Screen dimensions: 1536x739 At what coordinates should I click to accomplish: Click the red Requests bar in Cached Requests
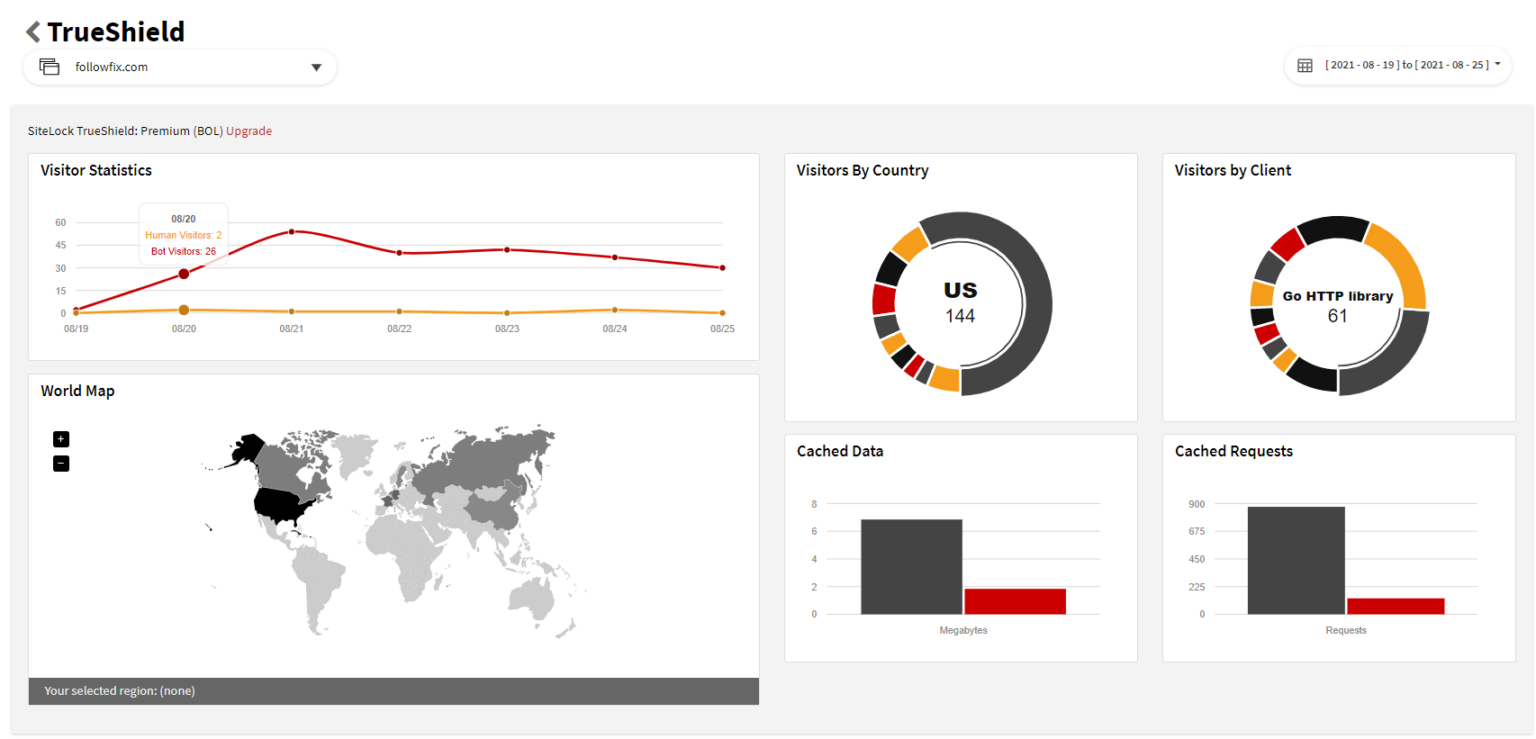point(1398,604)
